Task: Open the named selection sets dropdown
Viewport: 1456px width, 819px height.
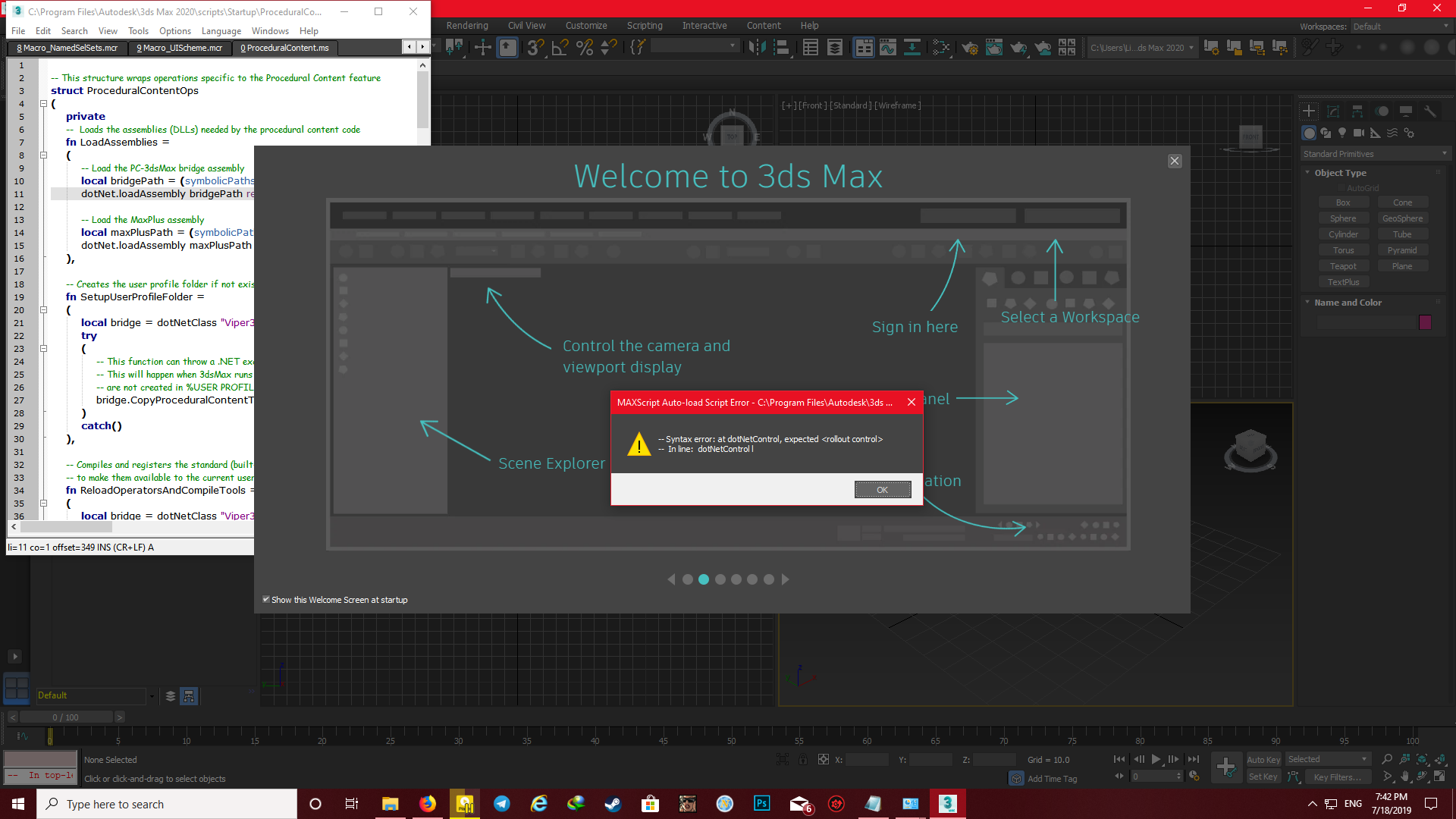Action: click(695, 46)
